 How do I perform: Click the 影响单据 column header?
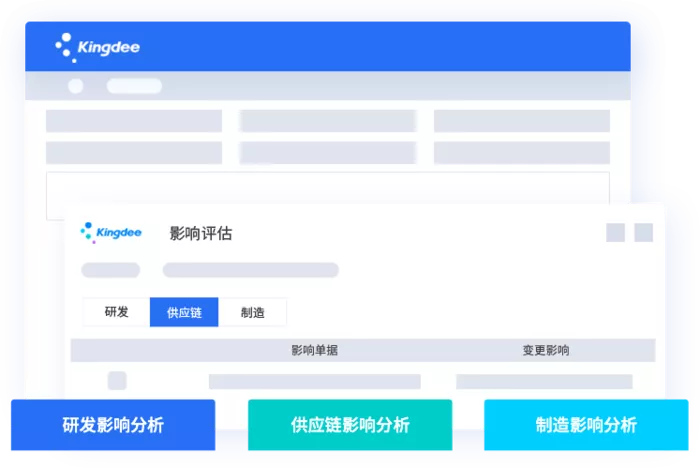click(x=314, y=350)
